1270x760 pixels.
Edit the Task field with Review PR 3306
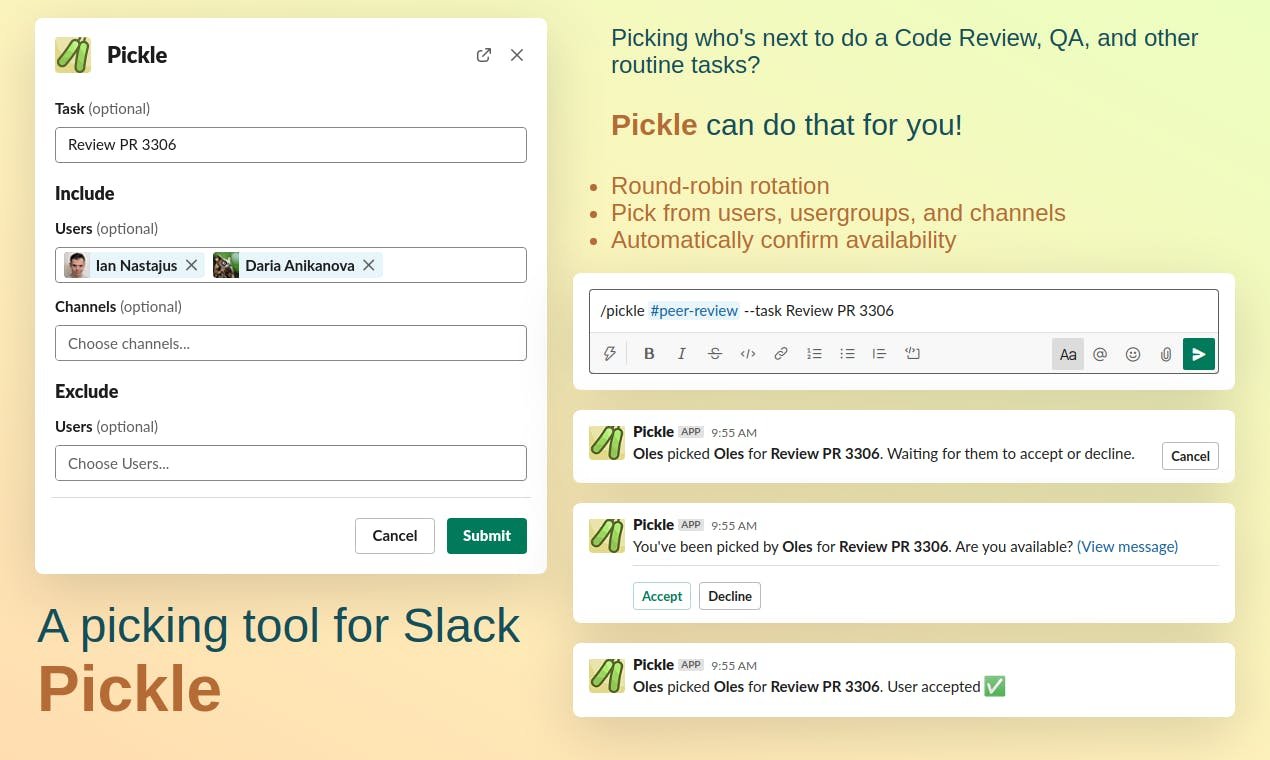point(291,145)
